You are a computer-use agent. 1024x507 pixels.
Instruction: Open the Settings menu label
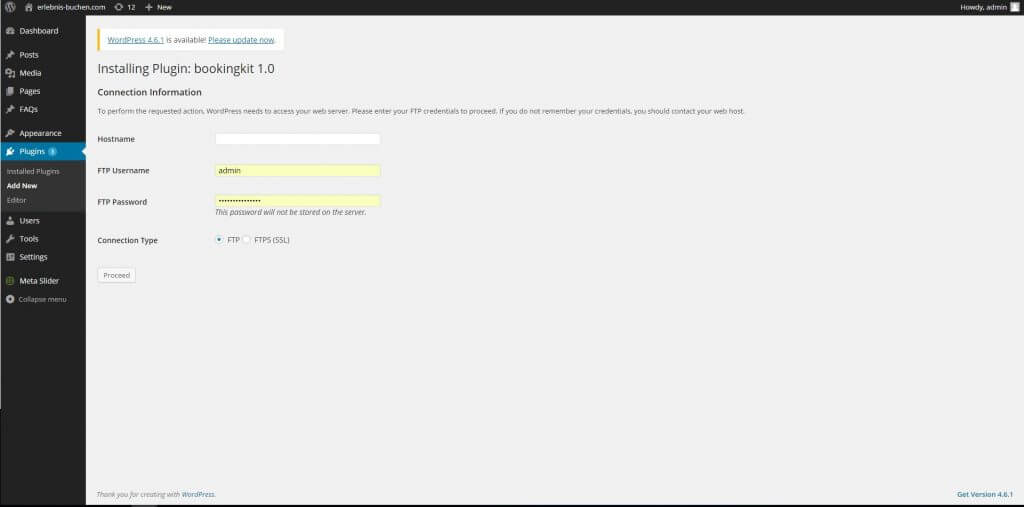click(x=33, y=257)
